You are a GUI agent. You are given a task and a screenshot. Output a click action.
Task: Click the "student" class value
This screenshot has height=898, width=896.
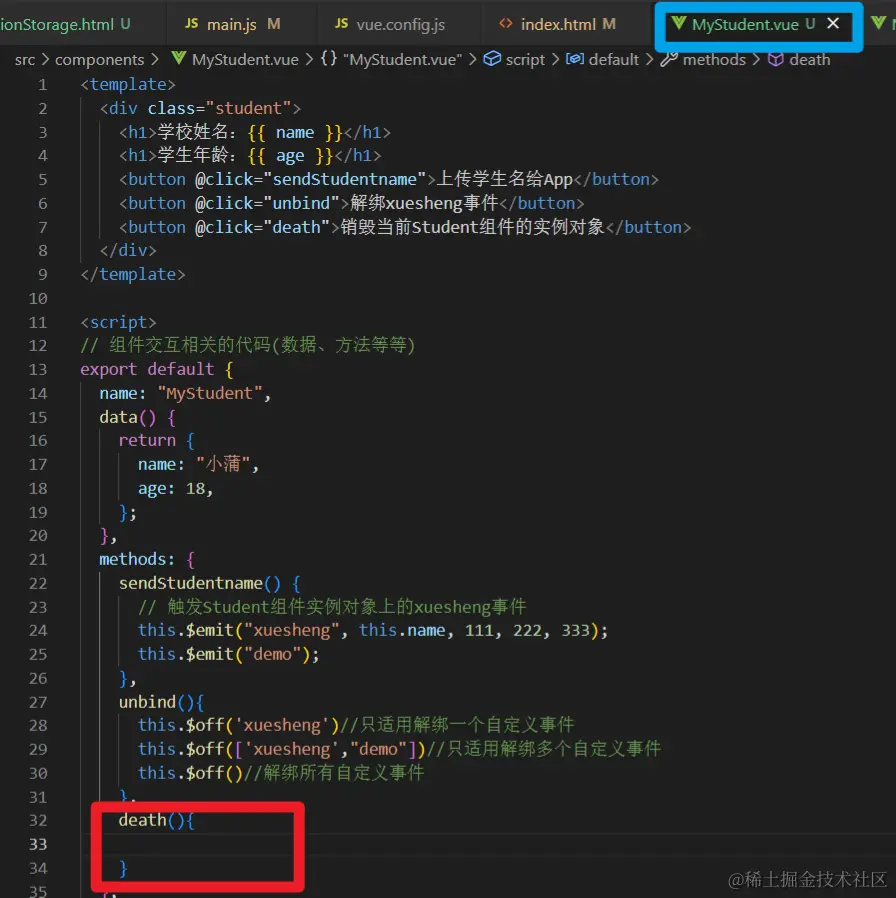(248, 108)
